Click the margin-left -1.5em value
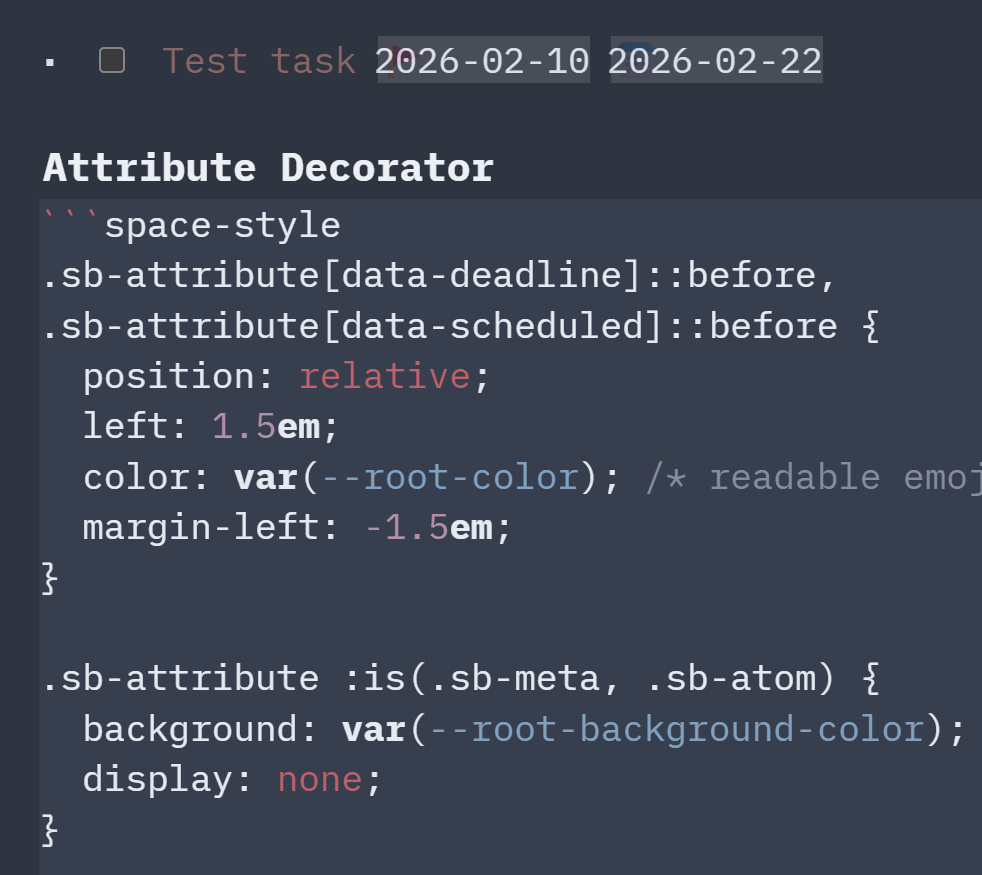982x875 pixels. [x=427, y=527]
